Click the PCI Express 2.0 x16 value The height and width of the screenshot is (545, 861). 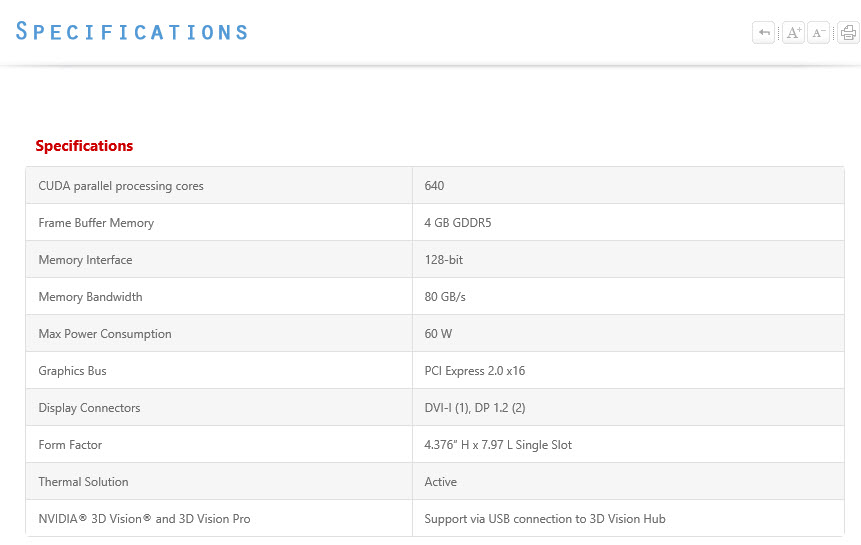pyautogui.click(x=475, y=371)
